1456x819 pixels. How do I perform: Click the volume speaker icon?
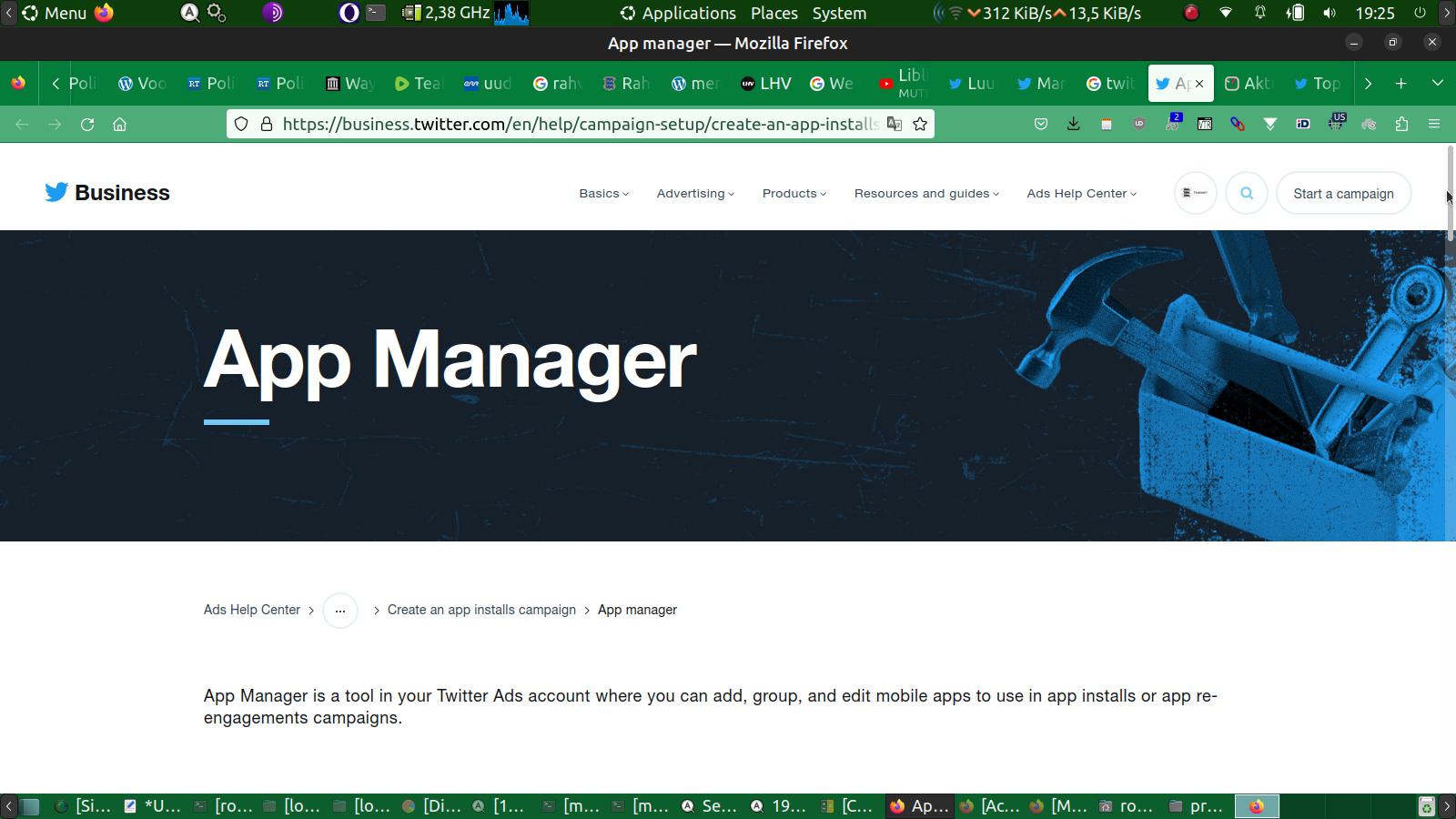(x=1330, y=13)
